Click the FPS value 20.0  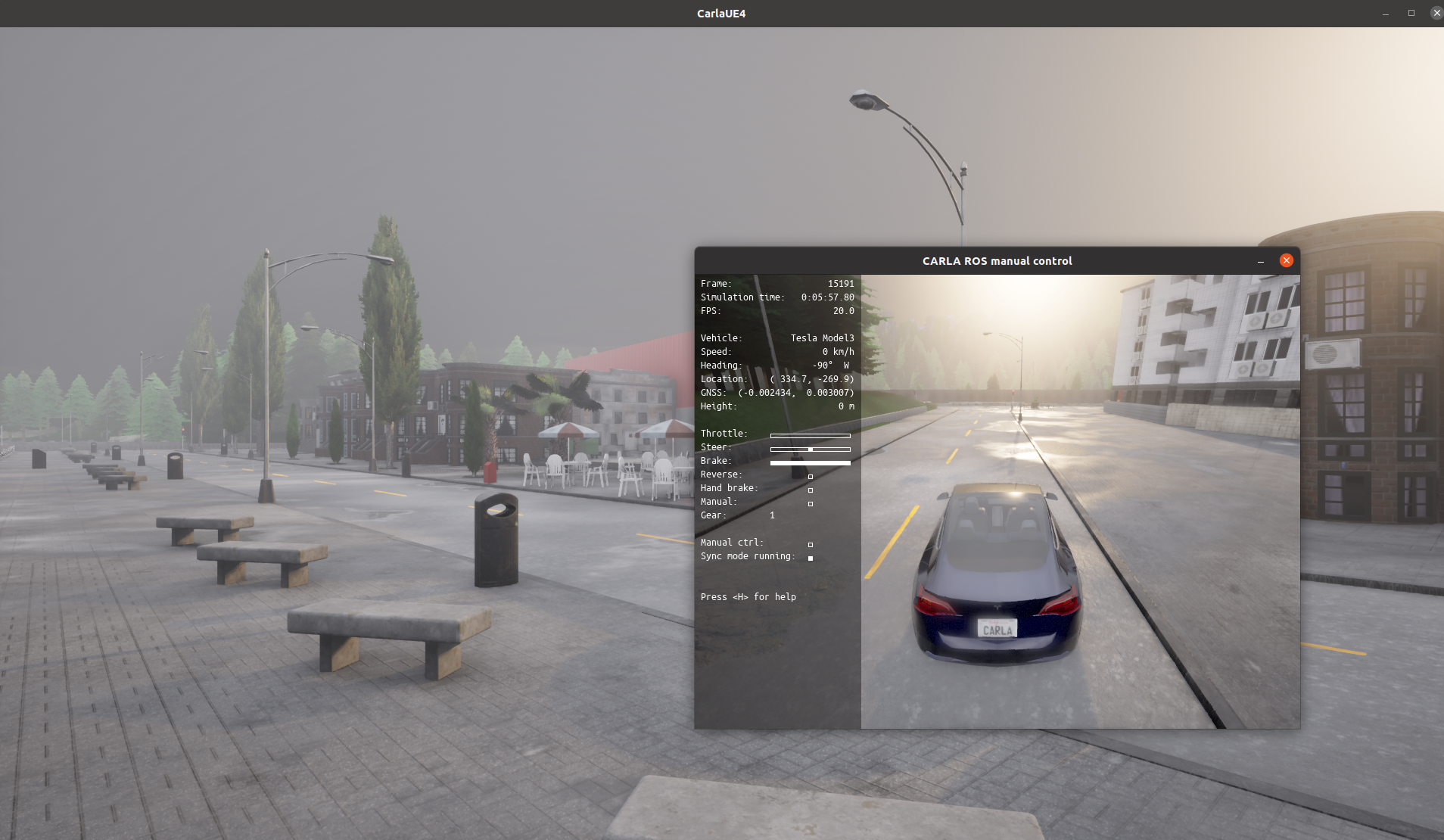[844, 311]
